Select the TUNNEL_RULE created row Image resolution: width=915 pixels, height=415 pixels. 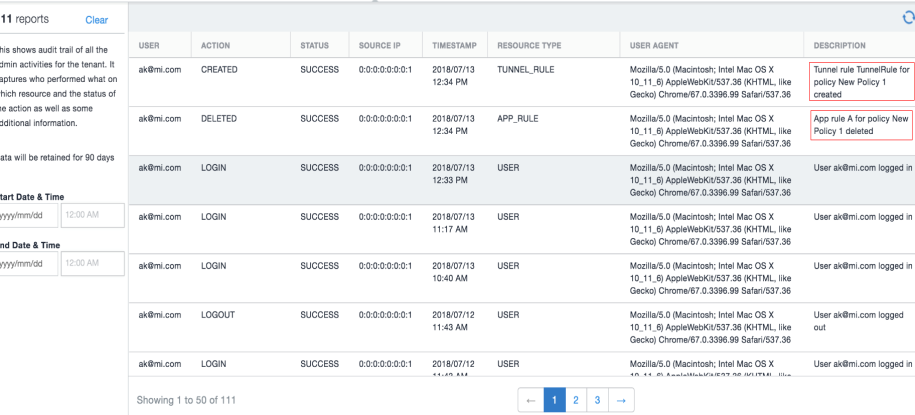pos(522,82)
